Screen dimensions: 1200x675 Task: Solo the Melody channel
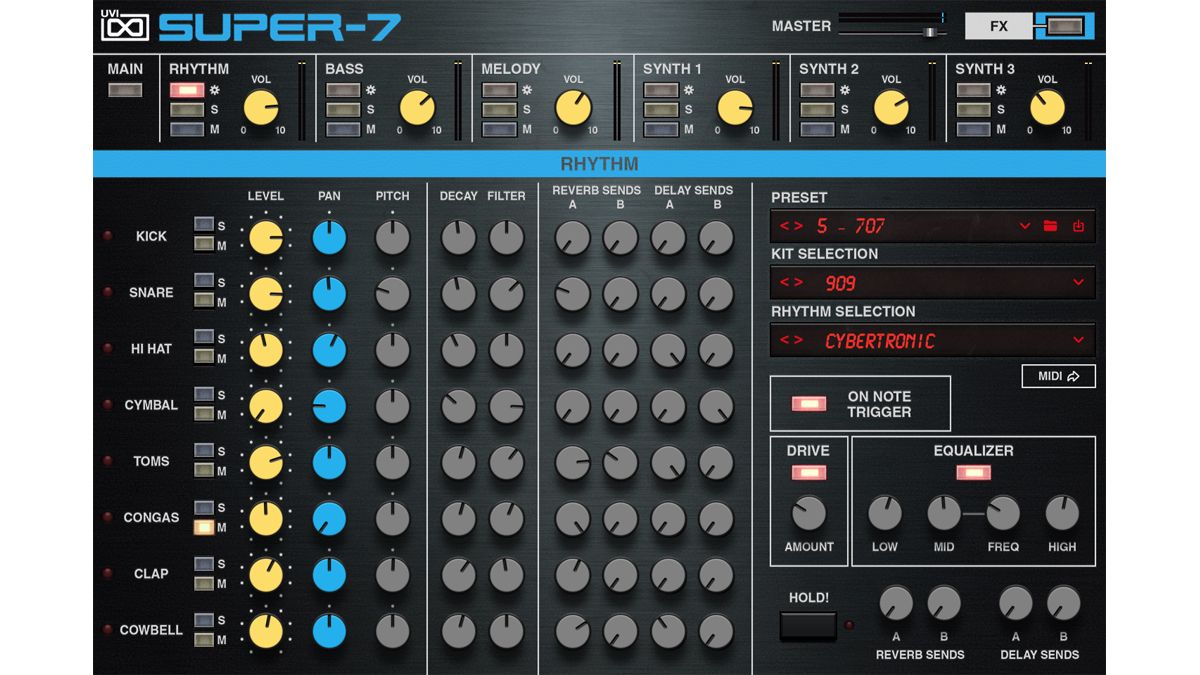[498, 110]
